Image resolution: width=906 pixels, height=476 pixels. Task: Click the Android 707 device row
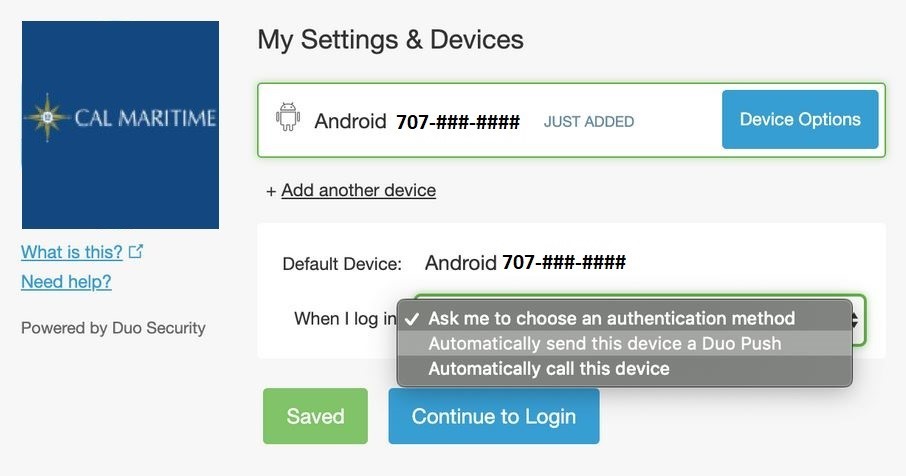pos(571,120)
